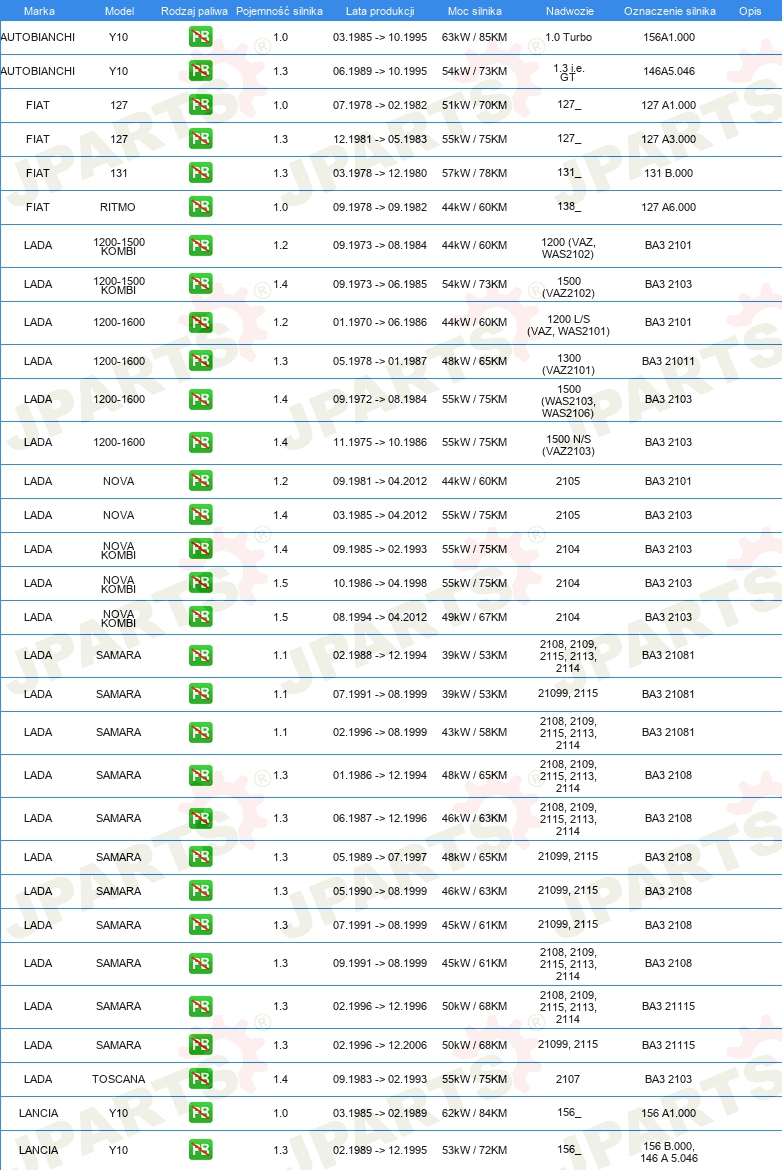
Task: Click fuel icon in Autobianchi Y10 1.0 Turbo row
Action: point(201,37)
